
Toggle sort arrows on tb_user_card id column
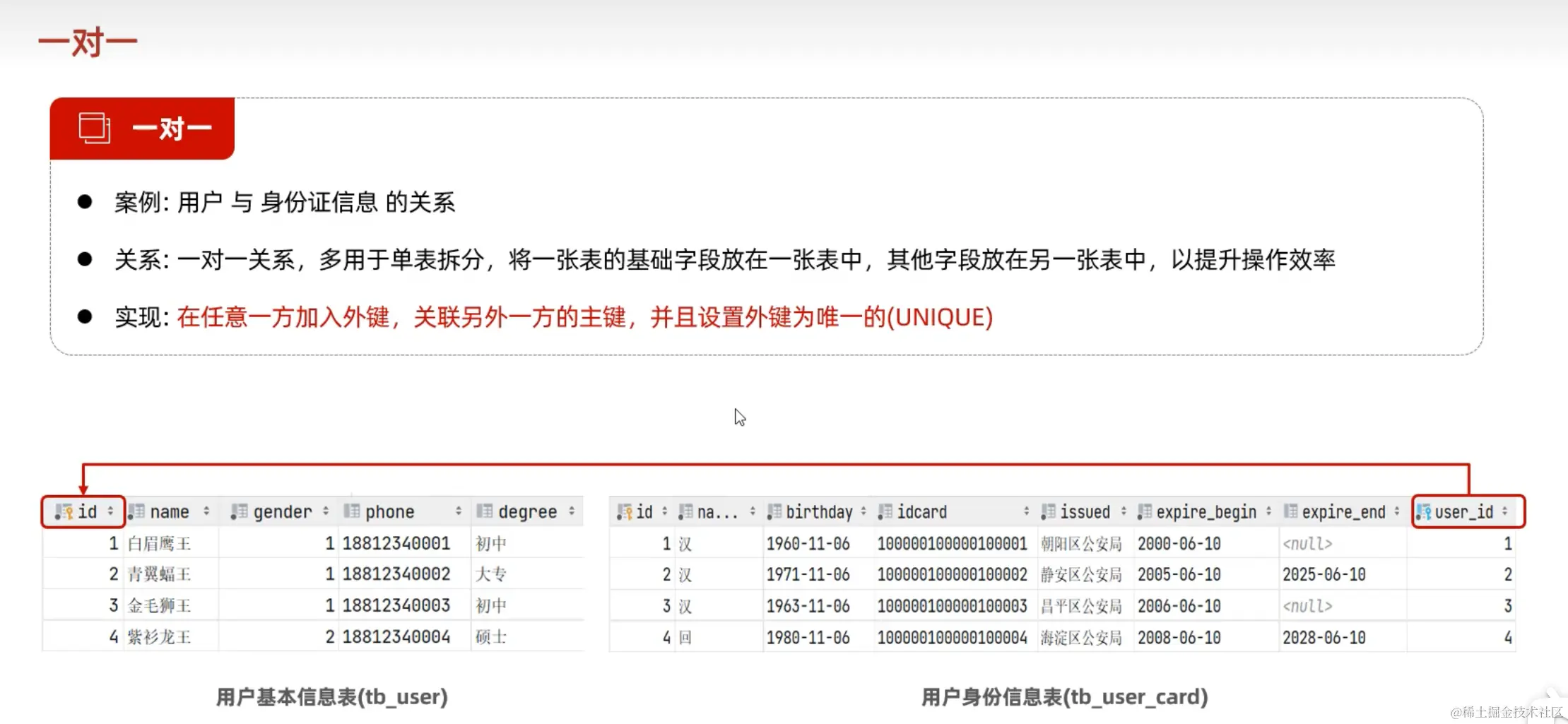664,511
